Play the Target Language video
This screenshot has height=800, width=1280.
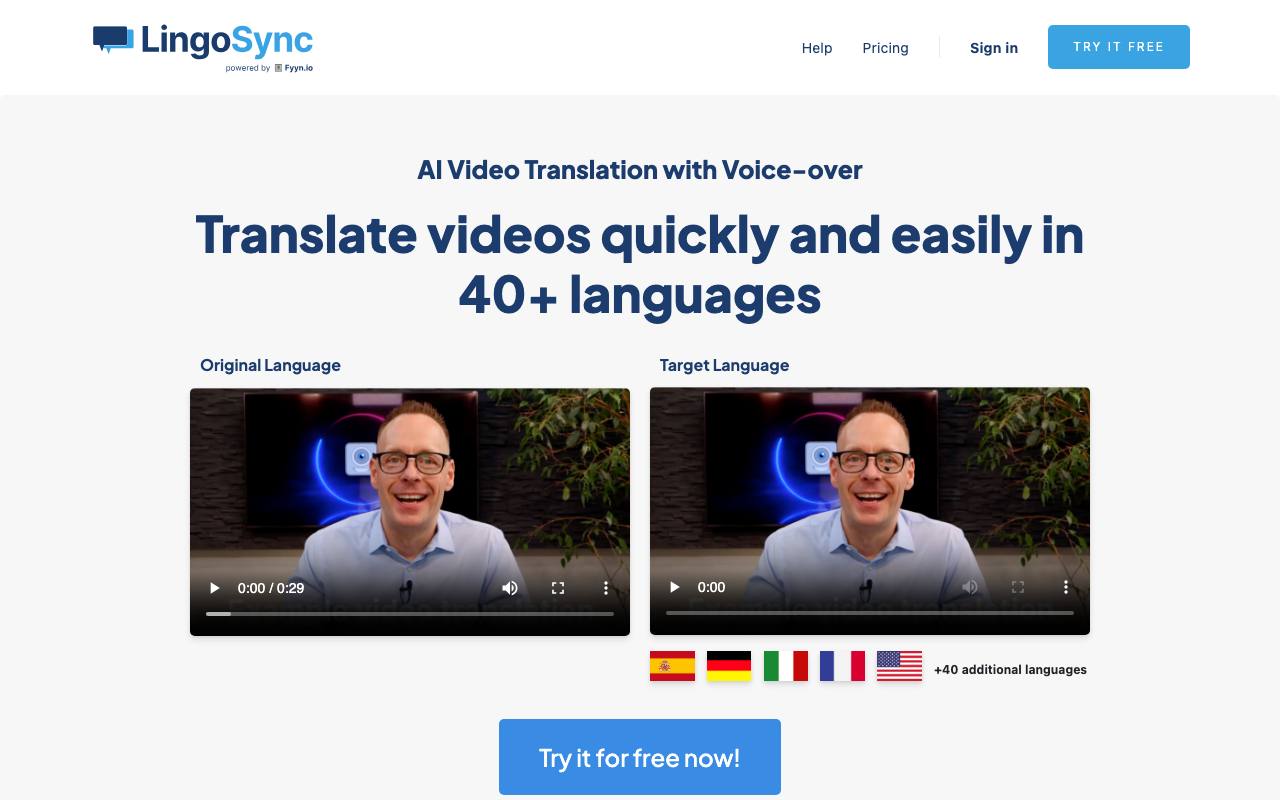click(x=674, y=587)
